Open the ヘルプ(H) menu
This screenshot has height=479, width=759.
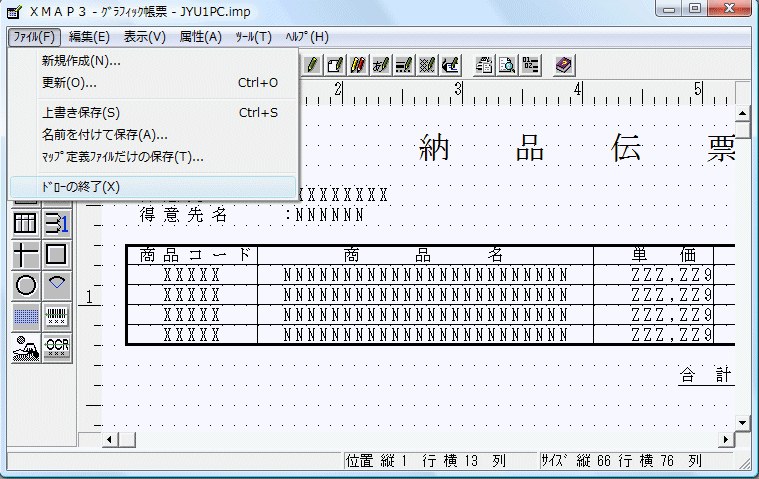click(307, 37)
